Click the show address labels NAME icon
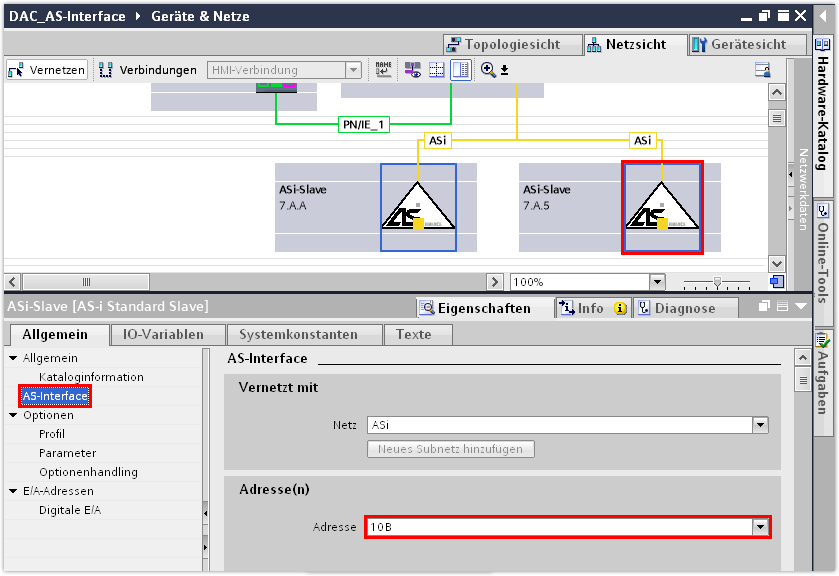This screenshot has width=839, height=576. [x=384, y=69]
